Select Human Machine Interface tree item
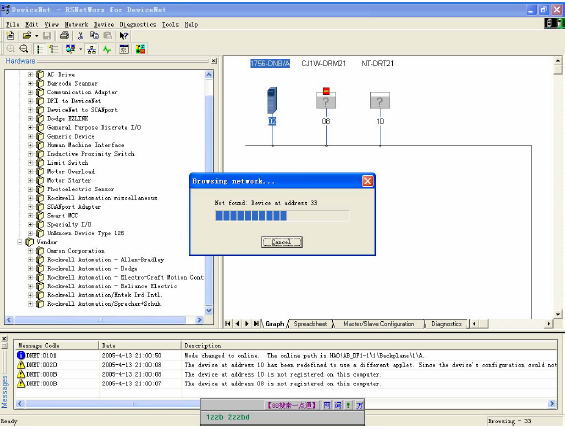The image size is (565, 429). (86, 145)
